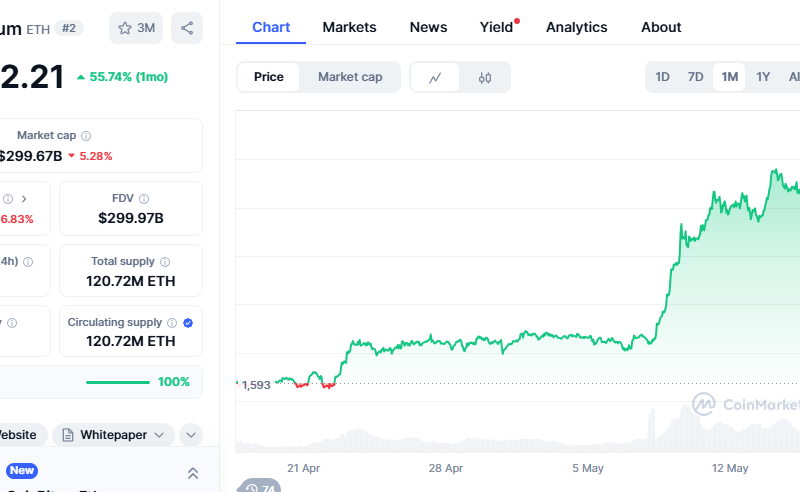This screenshot has width=800, height=492.
Task: Open the Markets tab
Action: pyautogui.click(x=349, y=28)
